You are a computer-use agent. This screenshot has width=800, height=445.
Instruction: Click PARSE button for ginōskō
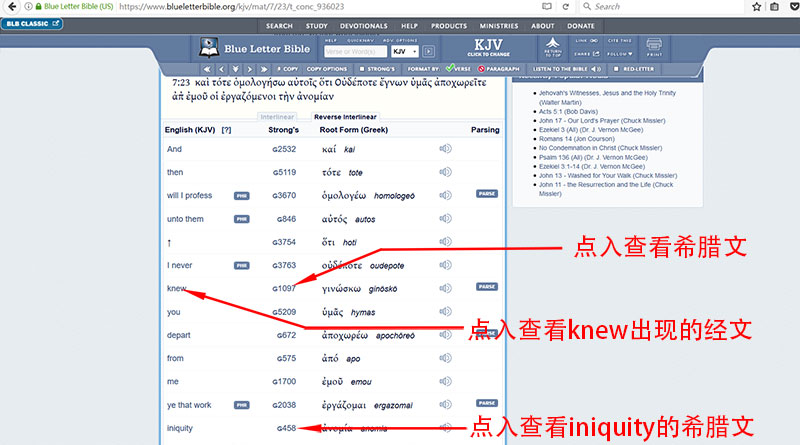[487, 287]
